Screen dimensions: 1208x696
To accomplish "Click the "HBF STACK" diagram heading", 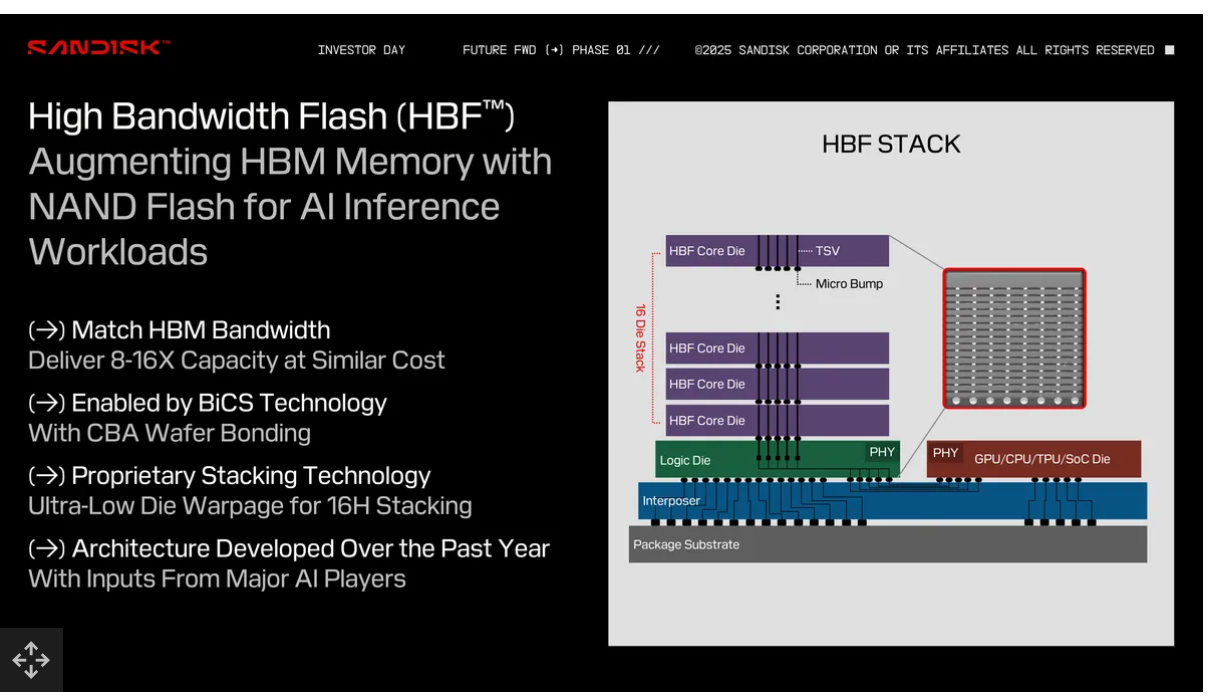I will point(891,144).
